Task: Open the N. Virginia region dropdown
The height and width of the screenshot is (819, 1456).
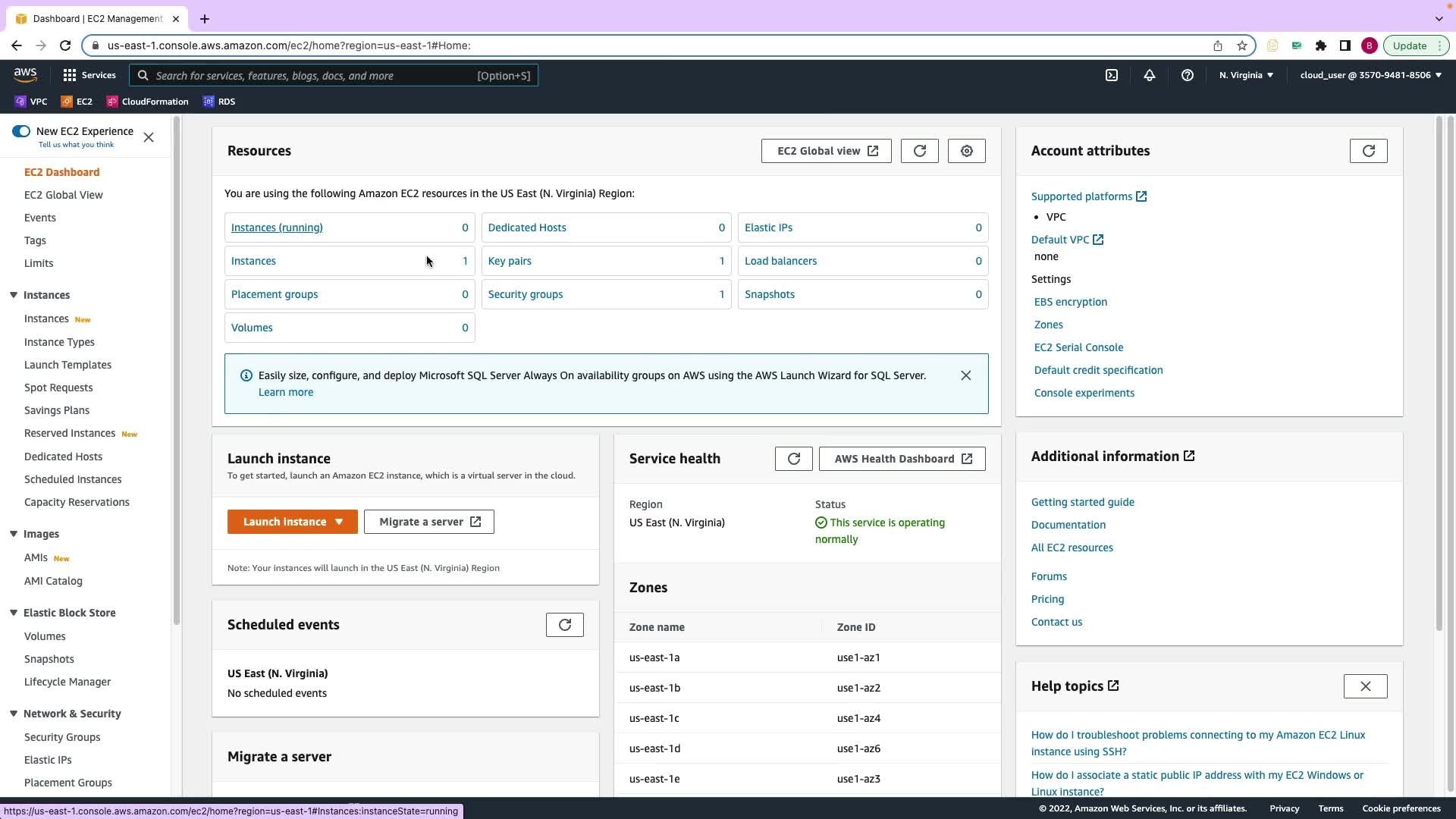Action: (x=1246, y=75)
